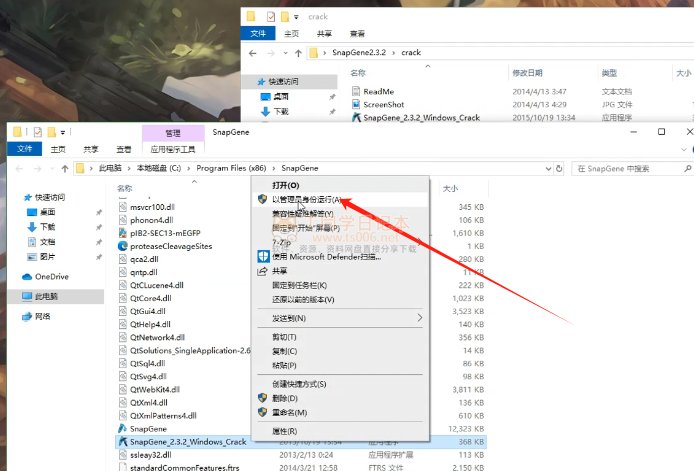Select the SnapGene application file
The height and width of the screenshot is (471, 694).
pyautogui.click(x=148, y=429)
